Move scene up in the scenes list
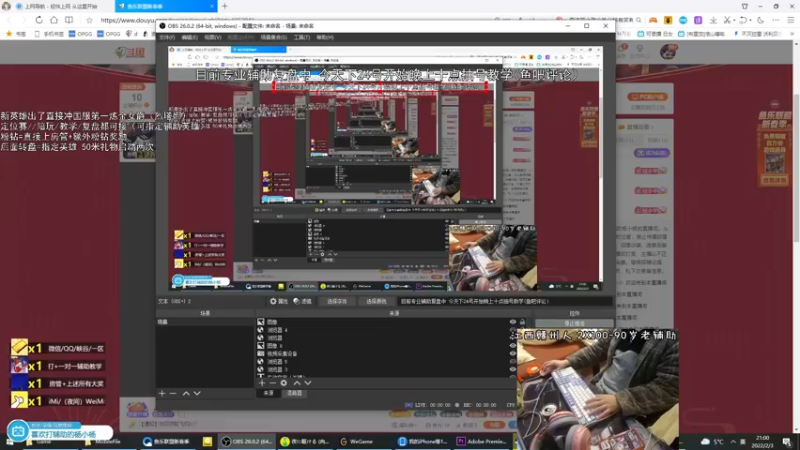Screen dimensions: 800x450 click(186, 393)
